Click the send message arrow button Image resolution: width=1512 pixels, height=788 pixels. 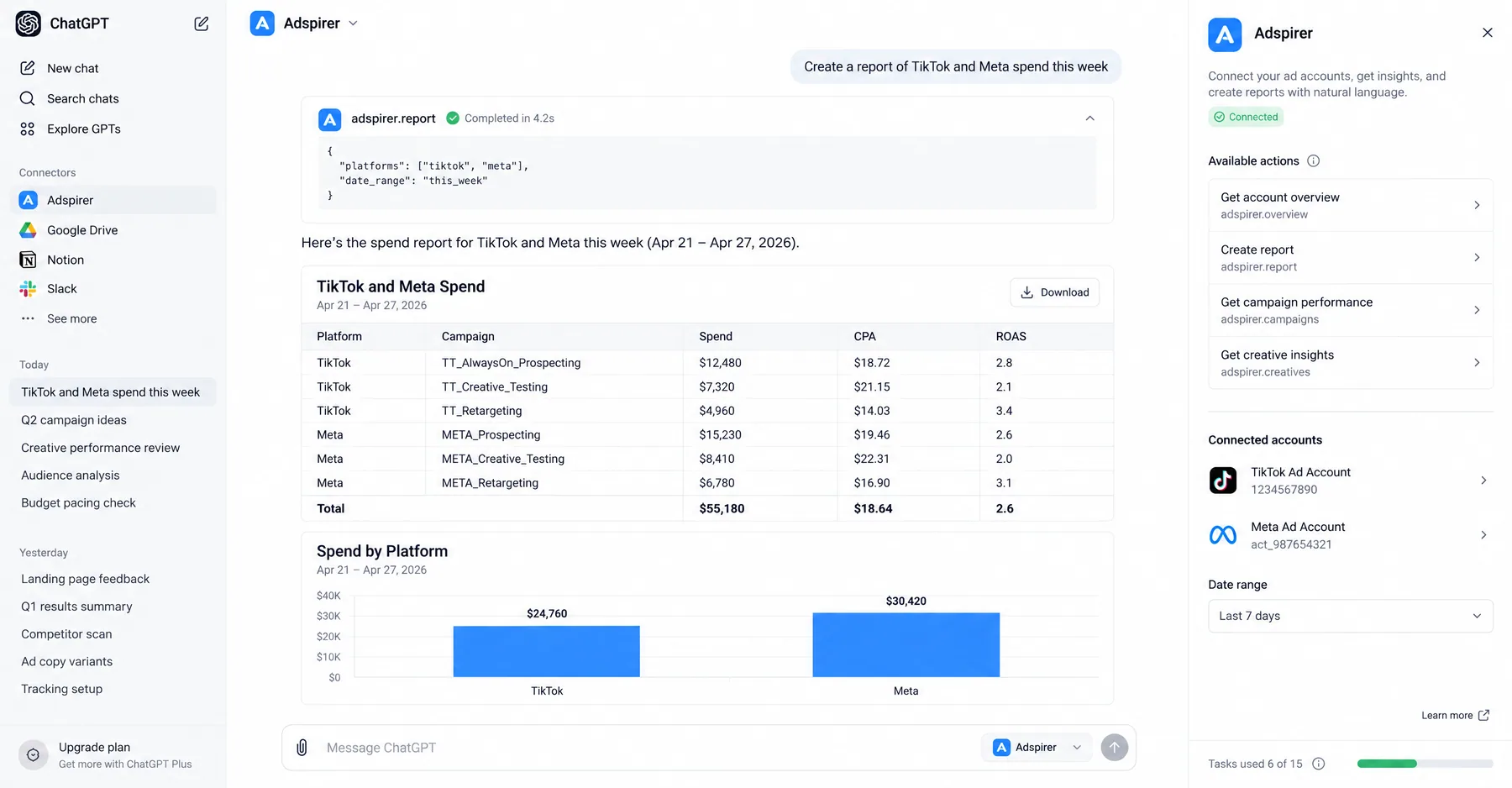pyautogui.click(x=1115, y=748)
